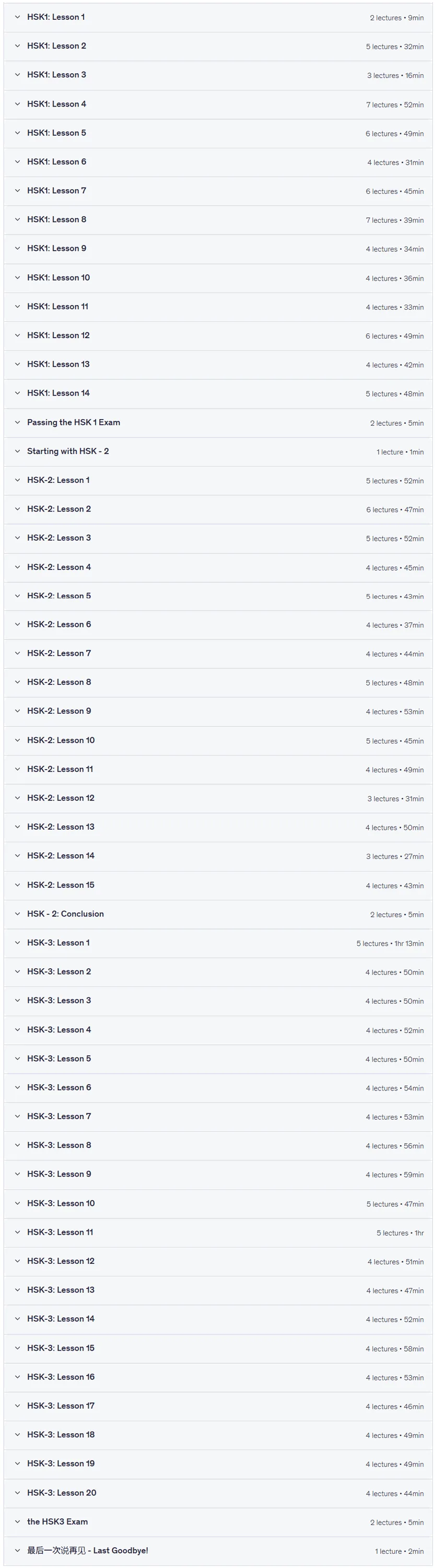
Task: Open the HSK-2: Lesson 15 section title
Action: click(x=61, y=885)
